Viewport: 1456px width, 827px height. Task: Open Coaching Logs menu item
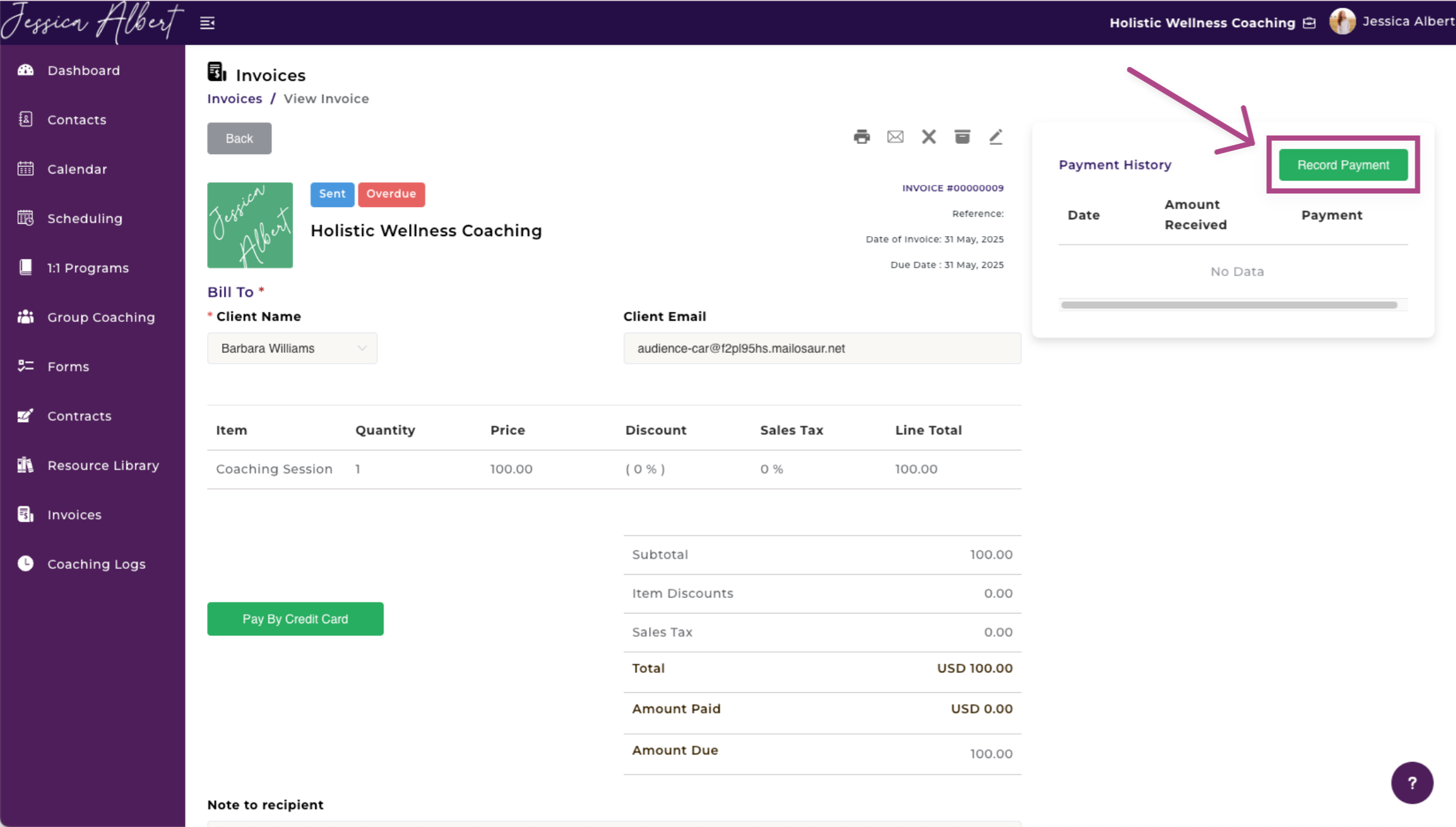coord(97,564)
